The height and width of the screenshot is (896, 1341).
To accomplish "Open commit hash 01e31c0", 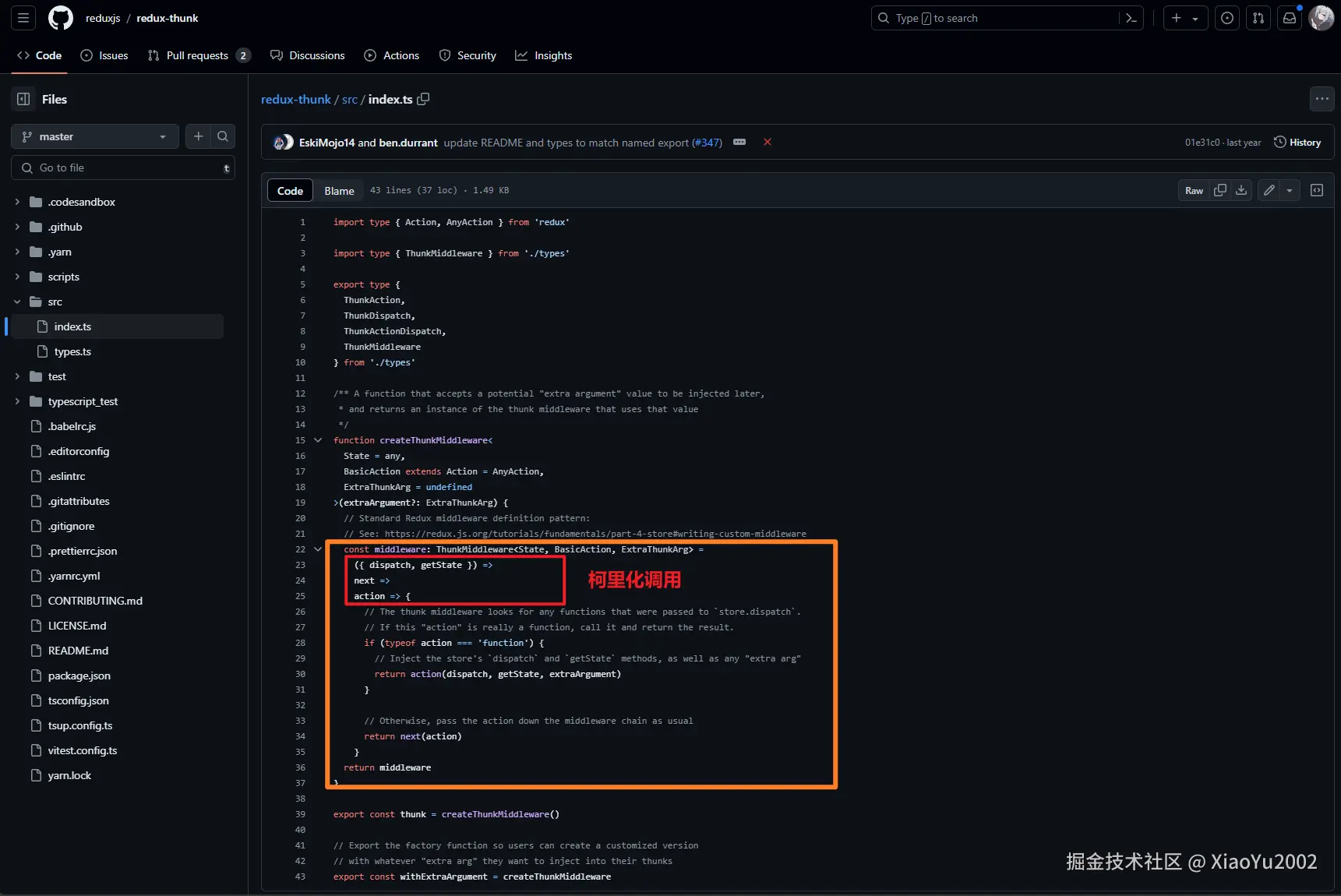I will click(x=1202, y=143).
